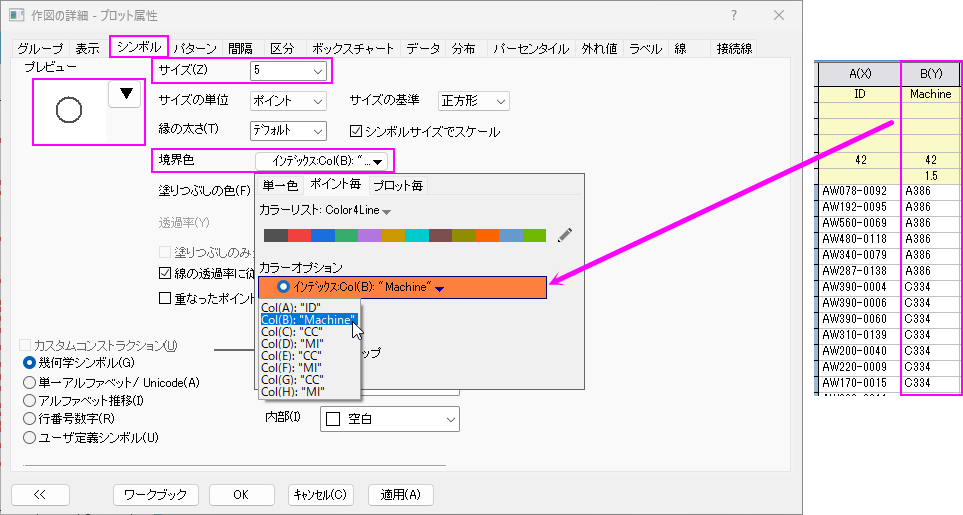This screenshot has height=515, width=963.
Task: Select the 単一色 color tab
Action: [280, 185]
